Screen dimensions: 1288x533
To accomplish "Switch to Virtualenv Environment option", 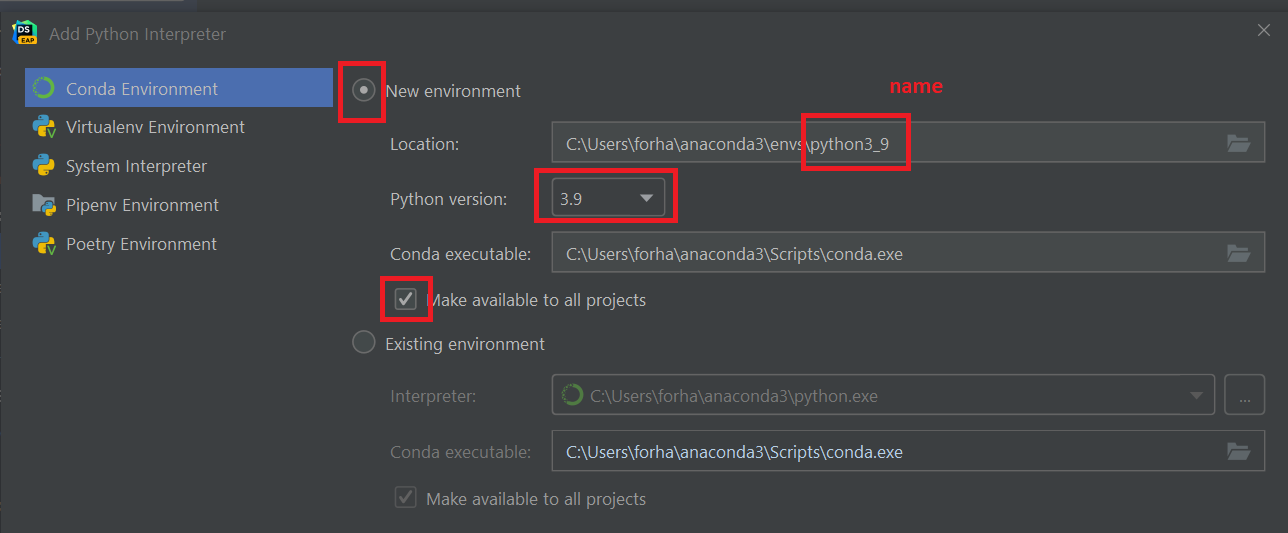I will click(x=155, y=127).
